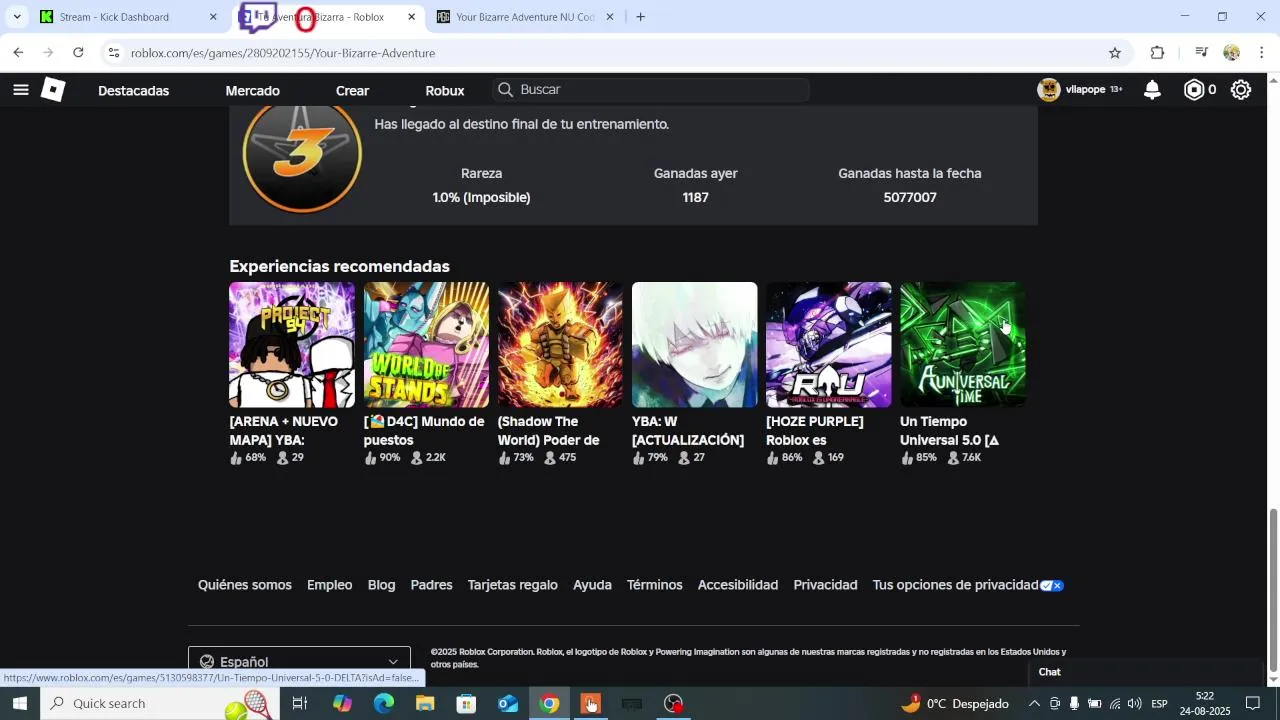Screen dimensions: 1280x720
Task: Open the Project 94 YBA Arena thumbnail
Action: [x=292, y=344]
